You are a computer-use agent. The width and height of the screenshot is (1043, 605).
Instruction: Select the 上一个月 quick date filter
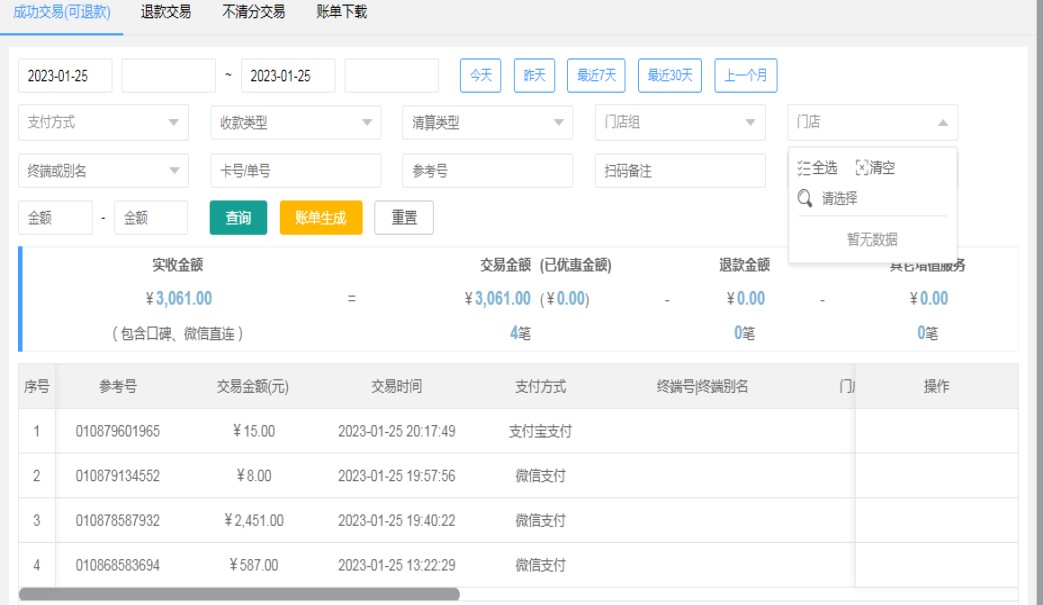[x=746, y=75]
